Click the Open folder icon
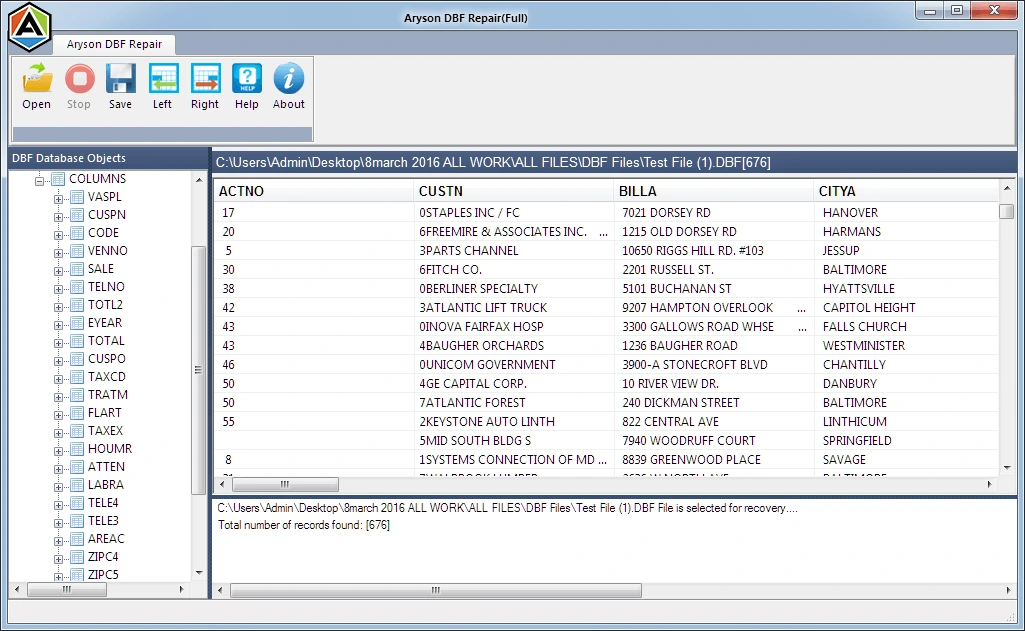1025x631 pixels. pos(37,78)
